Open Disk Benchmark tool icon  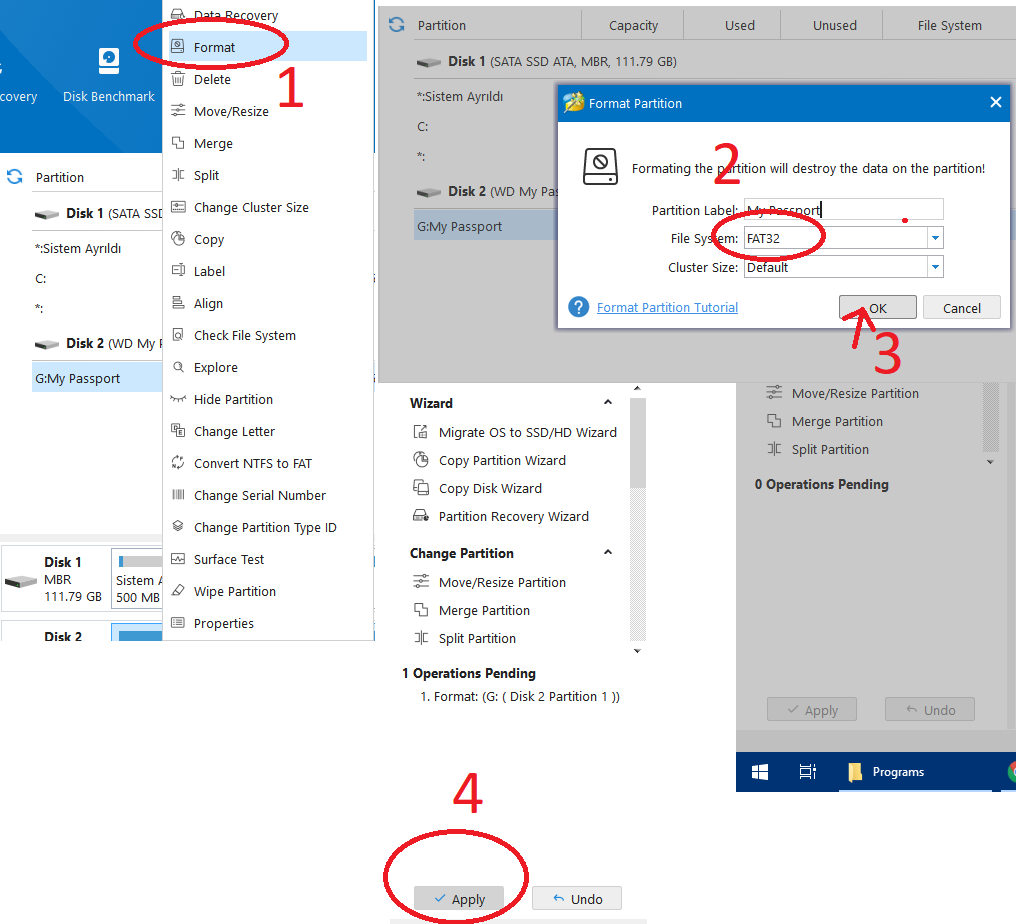pyautogui.click(x=109, y=62)
